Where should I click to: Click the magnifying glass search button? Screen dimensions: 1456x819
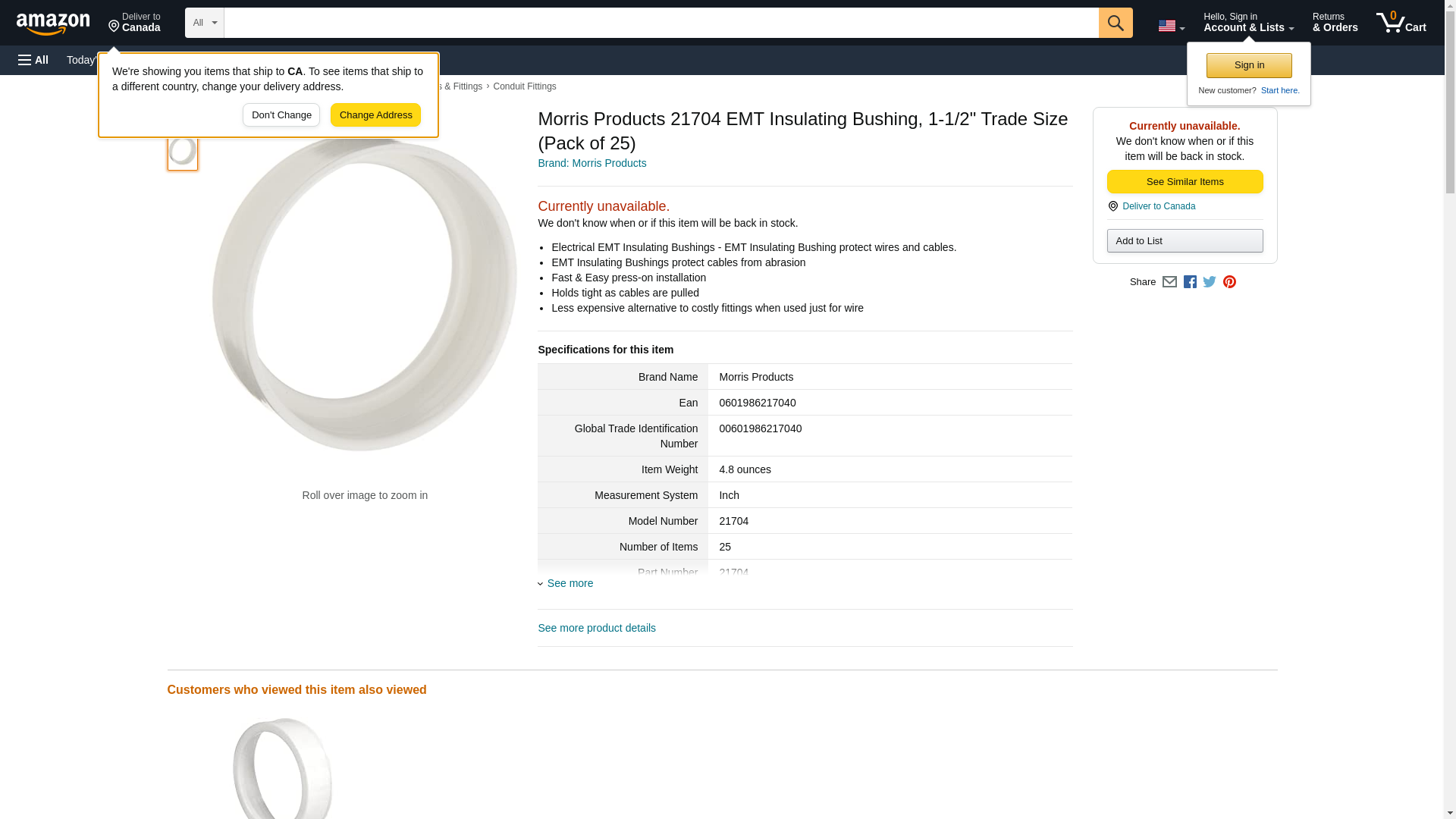pos(1115,23)
